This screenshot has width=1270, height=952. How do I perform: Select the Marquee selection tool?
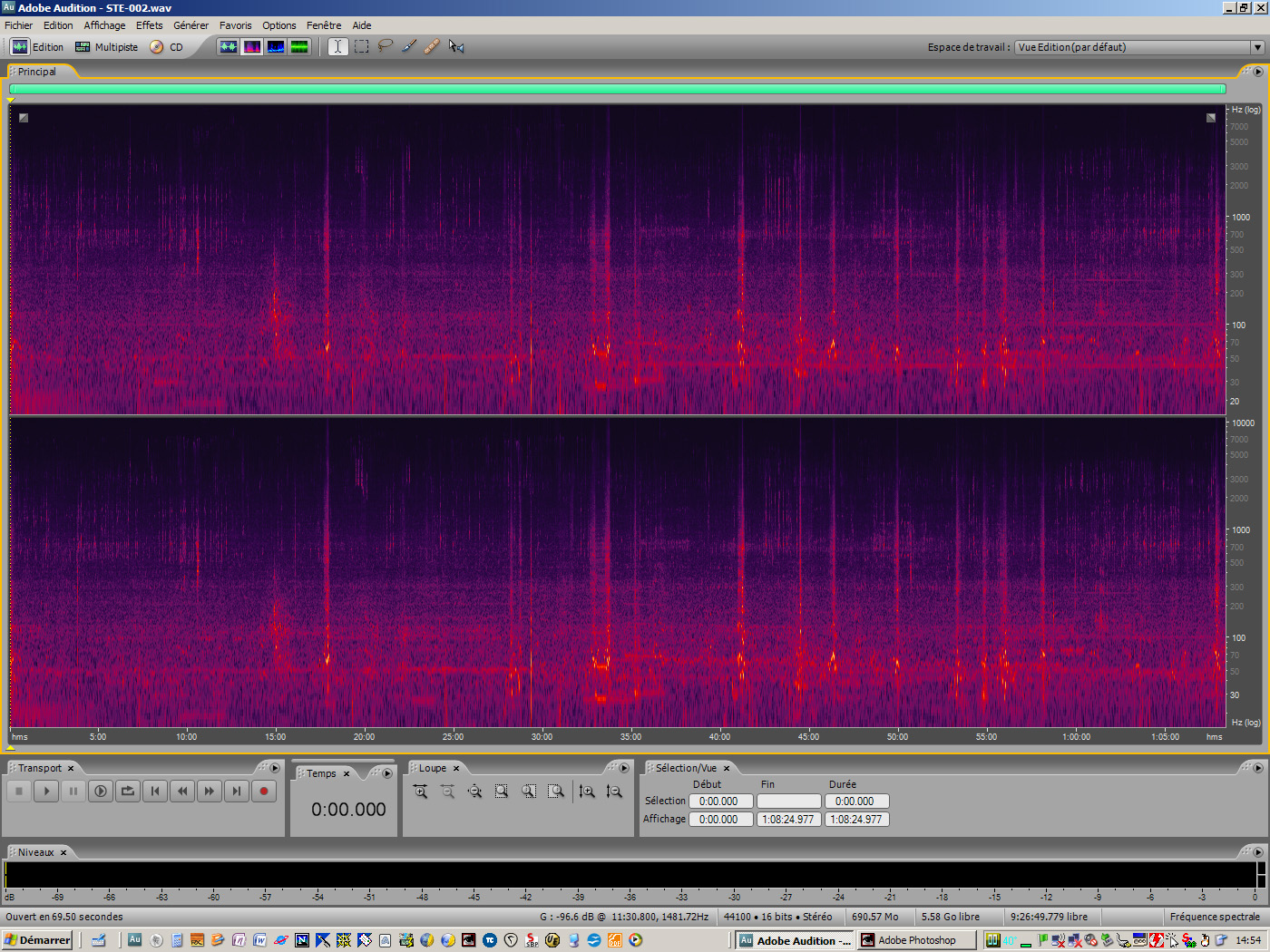360,46
